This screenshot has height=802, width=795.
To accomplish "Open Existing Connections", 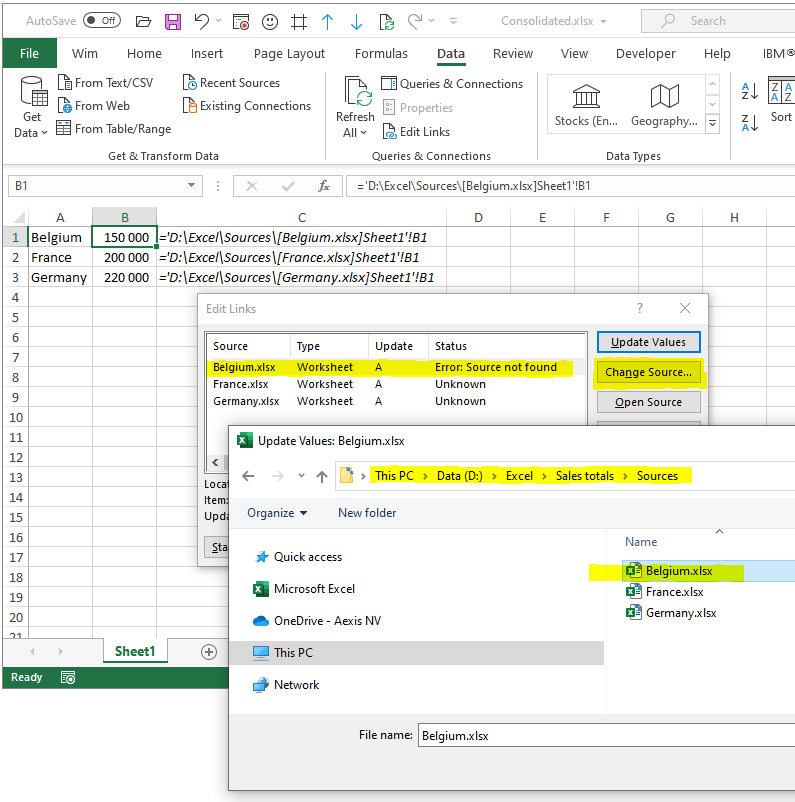I will (x=247, y=106).
